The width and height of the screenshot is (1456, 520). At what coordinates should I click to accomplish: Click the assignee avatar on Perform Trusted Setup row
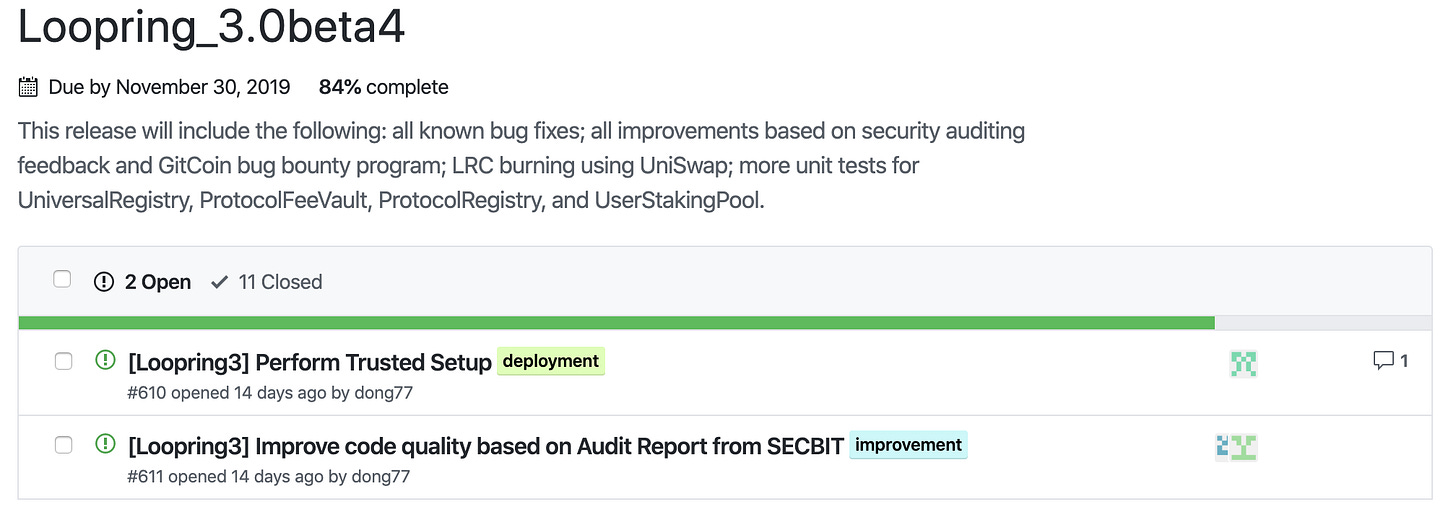point(1243,363)
